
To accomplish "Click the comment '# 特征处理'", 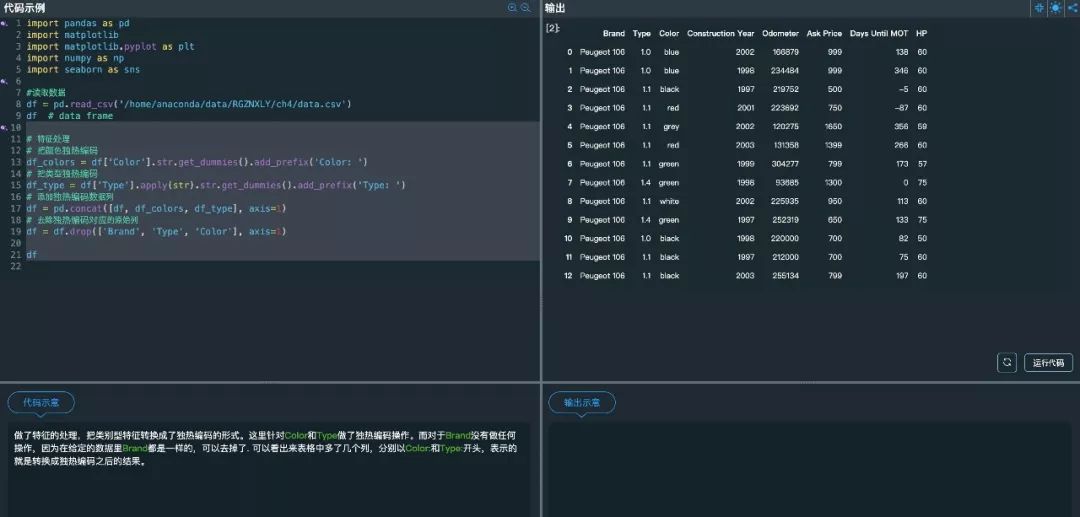I will [48, 139].
